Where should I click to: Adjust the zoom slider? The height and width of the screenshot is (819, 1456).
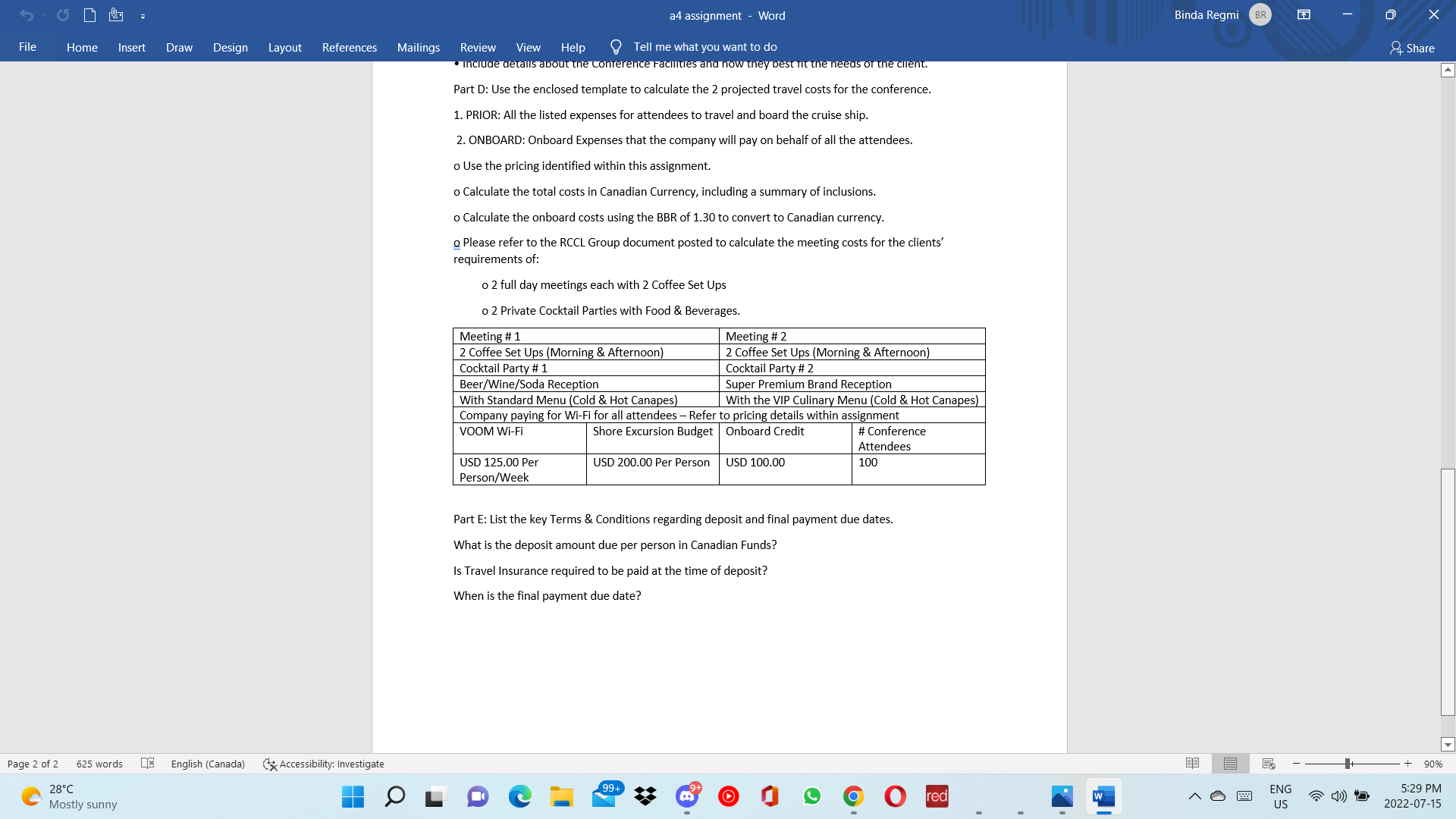click(1348, 764)
